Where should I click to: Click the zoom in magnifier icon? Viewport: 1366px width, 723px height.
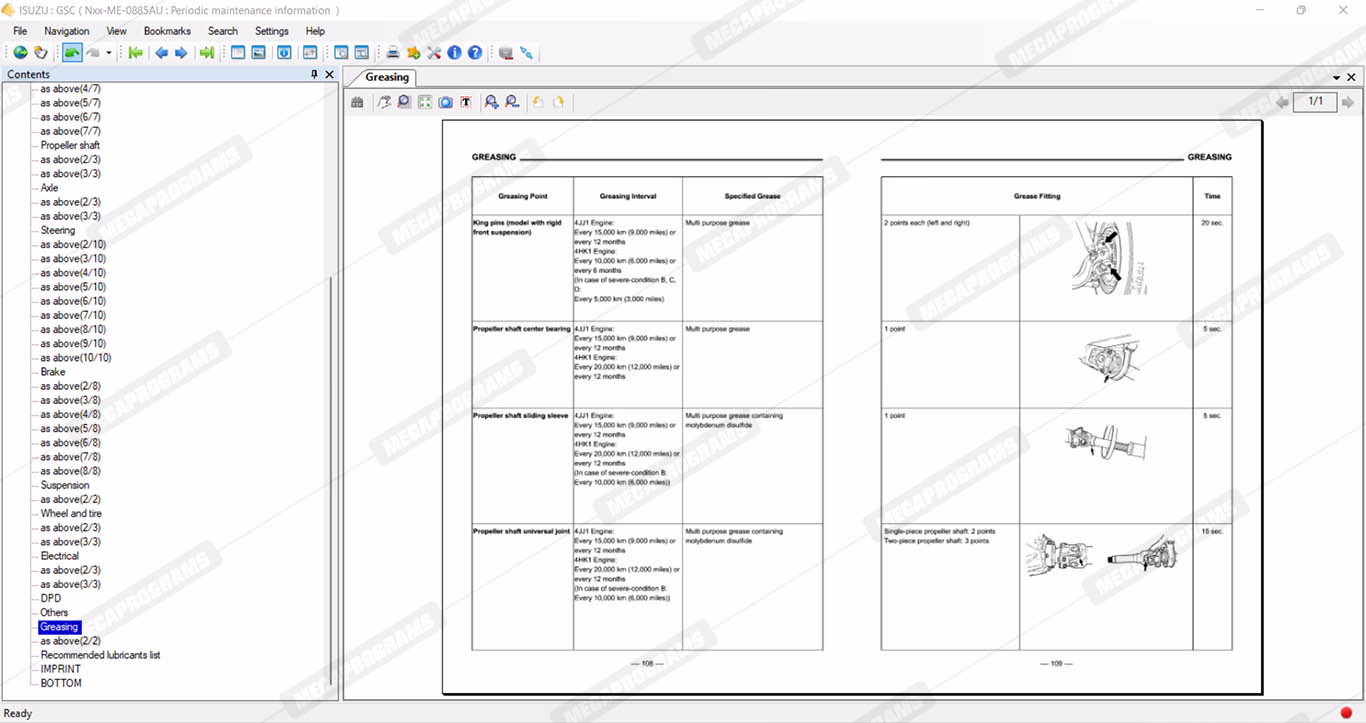pos(491,102)
